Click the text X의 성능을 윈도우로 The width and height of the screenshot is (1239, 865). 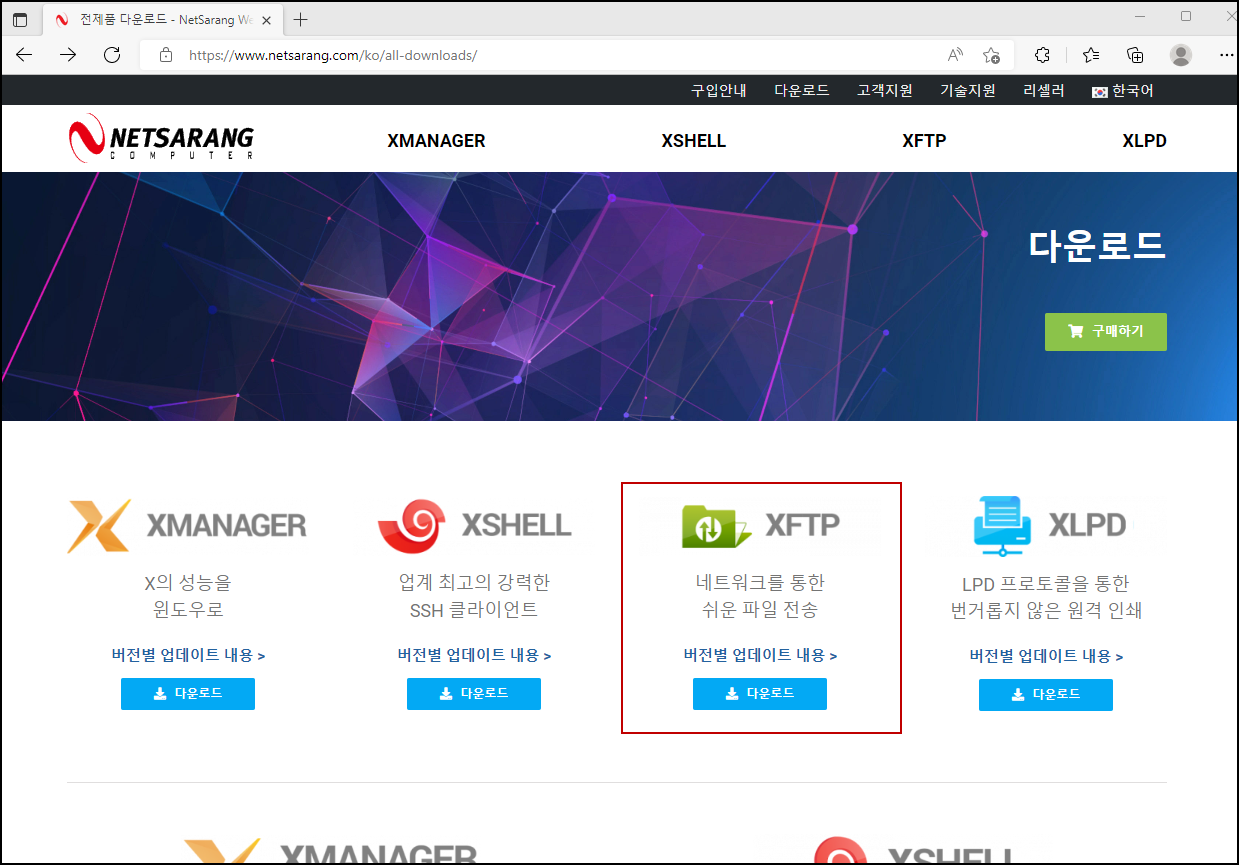tap(188, 596)
